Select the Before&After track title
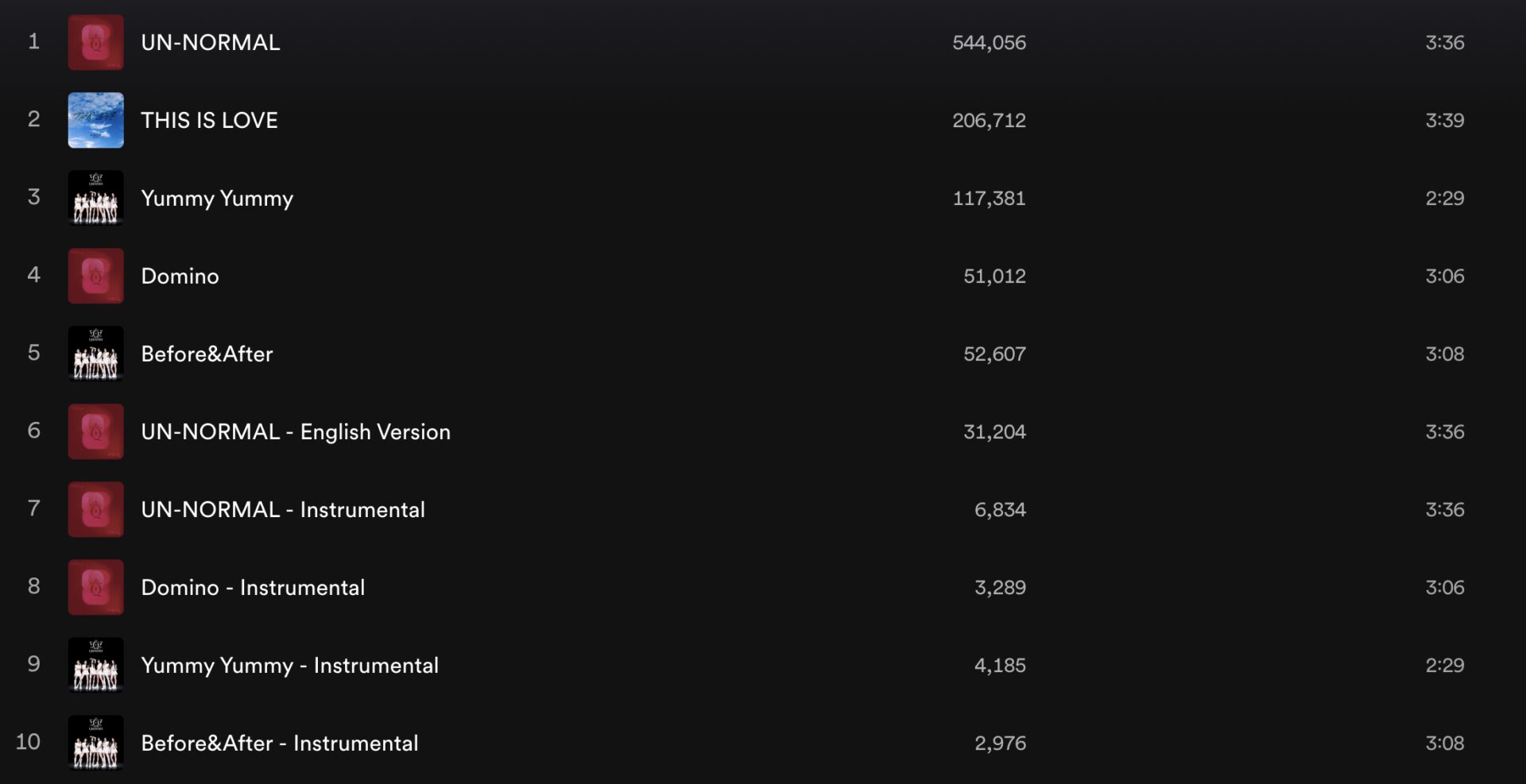The width and height of the screenshot is (1526, 784). (x=207, y=353)
